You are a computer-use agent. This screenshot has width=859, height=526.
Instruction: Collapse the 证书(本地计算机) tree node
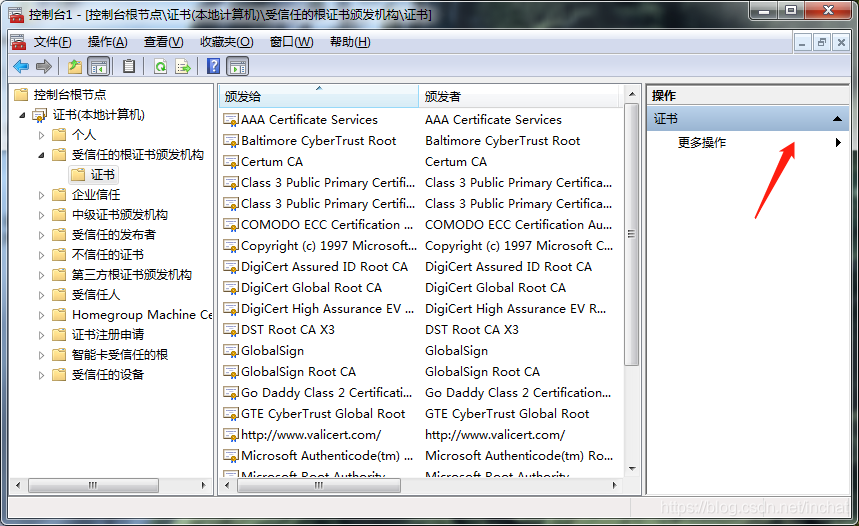pos(22,115)
